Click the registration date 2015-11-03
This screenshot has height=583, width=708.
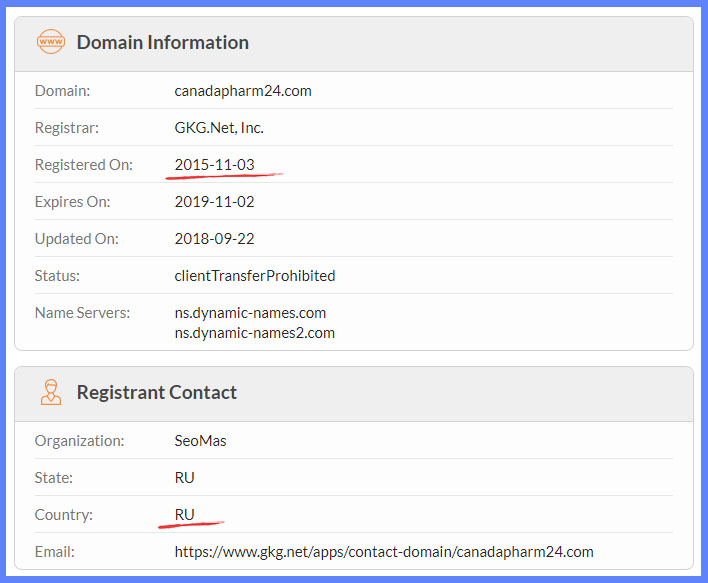click(x=214, y=164)
